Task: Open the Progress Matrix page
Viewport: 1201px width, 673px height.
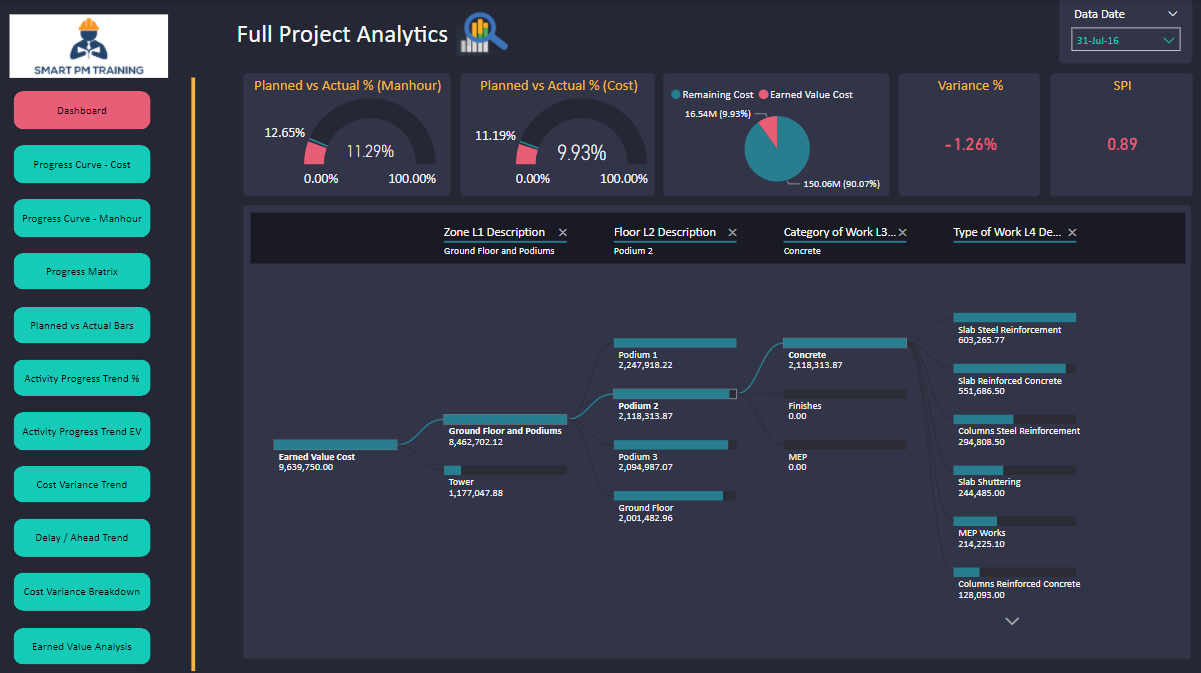Action: [81, 271]
